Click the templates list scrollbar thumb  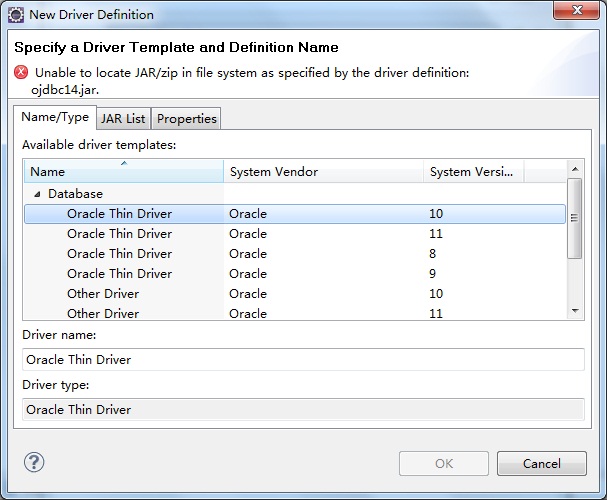click(574, 218)
